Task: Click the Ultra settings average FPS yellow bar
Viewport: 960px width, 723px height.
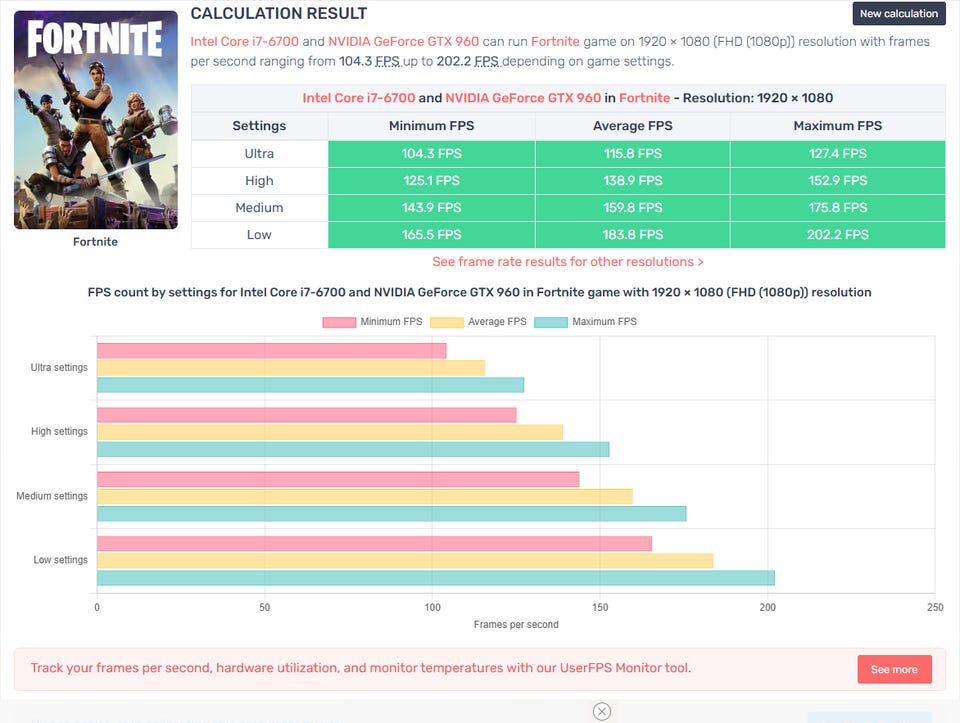Action: click(291, 368)
